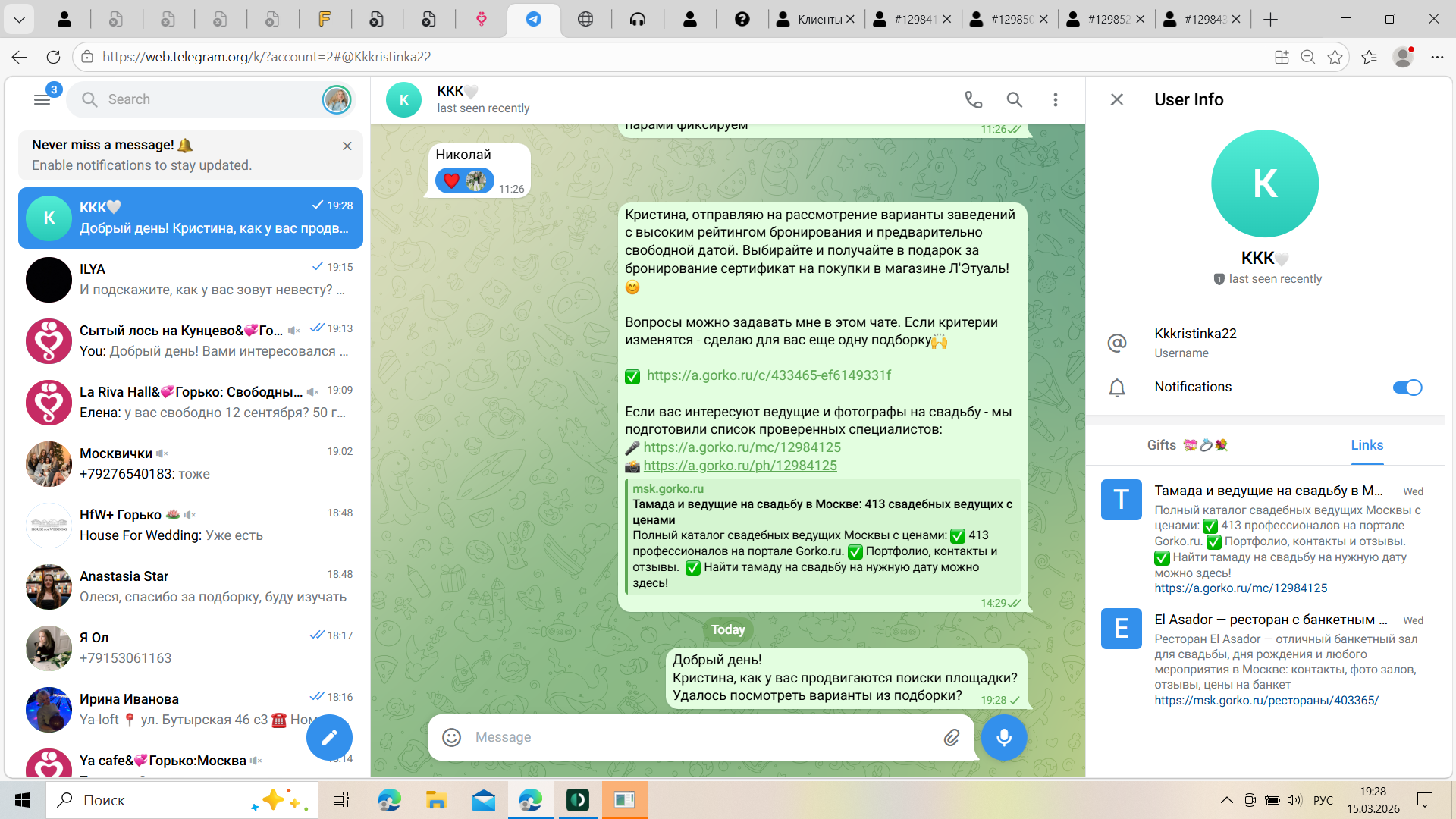Start a voice call with ККК
Viewport: 1456px width, 819px height.
(x=973, y=99)
